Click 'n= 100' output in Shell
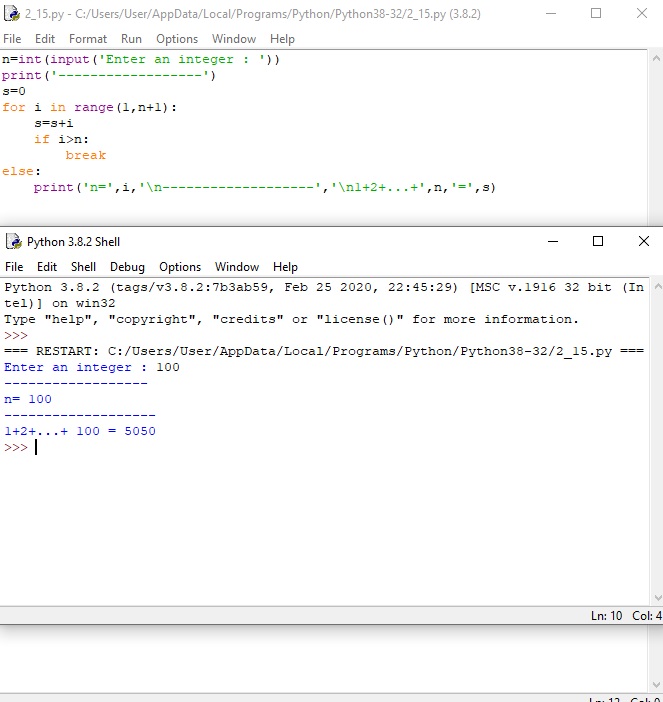This screenshot has width=663, height=702. [x=28, y=399]
